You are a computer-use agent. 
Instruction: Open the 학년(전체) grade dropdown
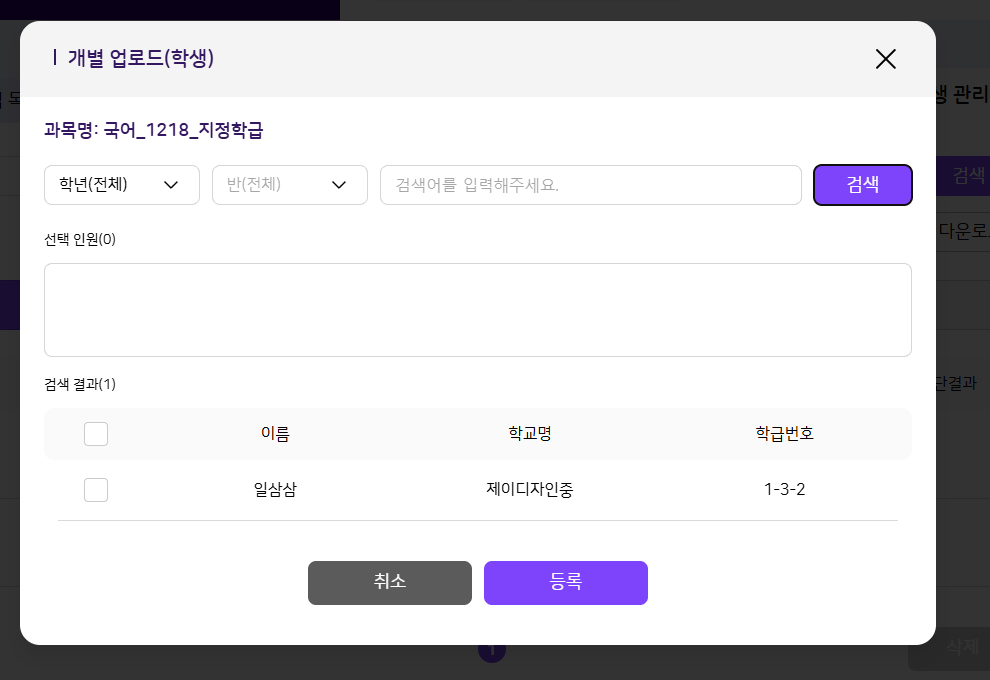(121, 185)
